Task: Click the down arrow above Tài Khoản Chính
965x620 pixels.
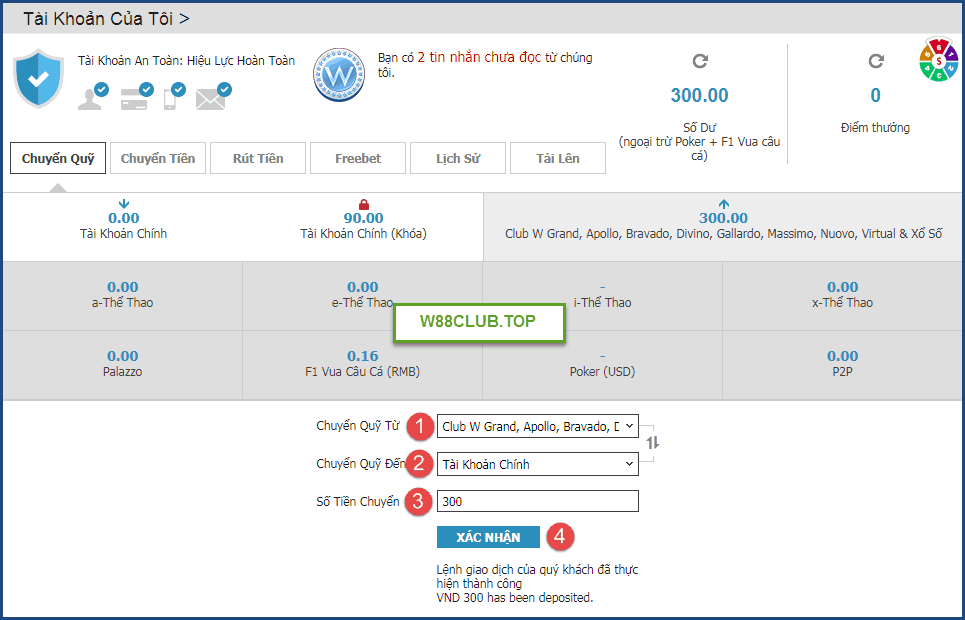Action: click(124, 204)
